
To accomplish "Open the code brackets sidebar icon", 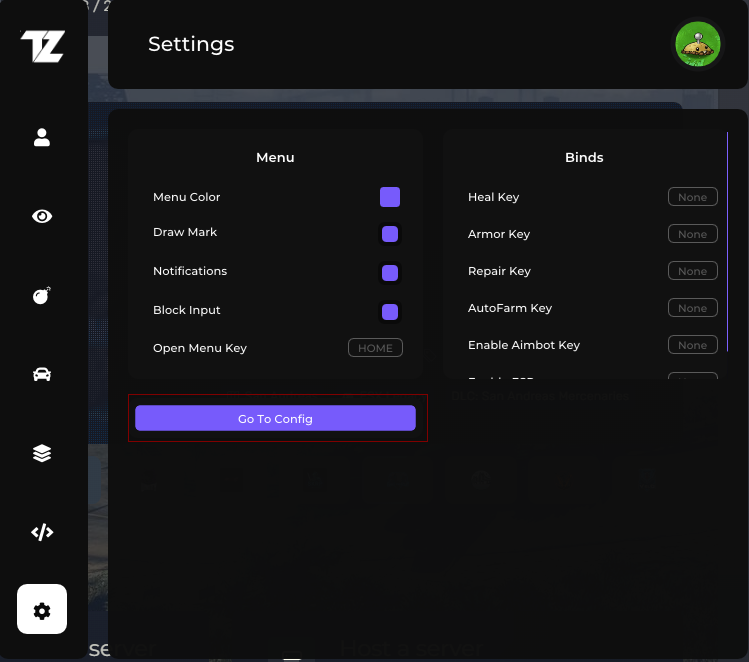I will 42,532.
